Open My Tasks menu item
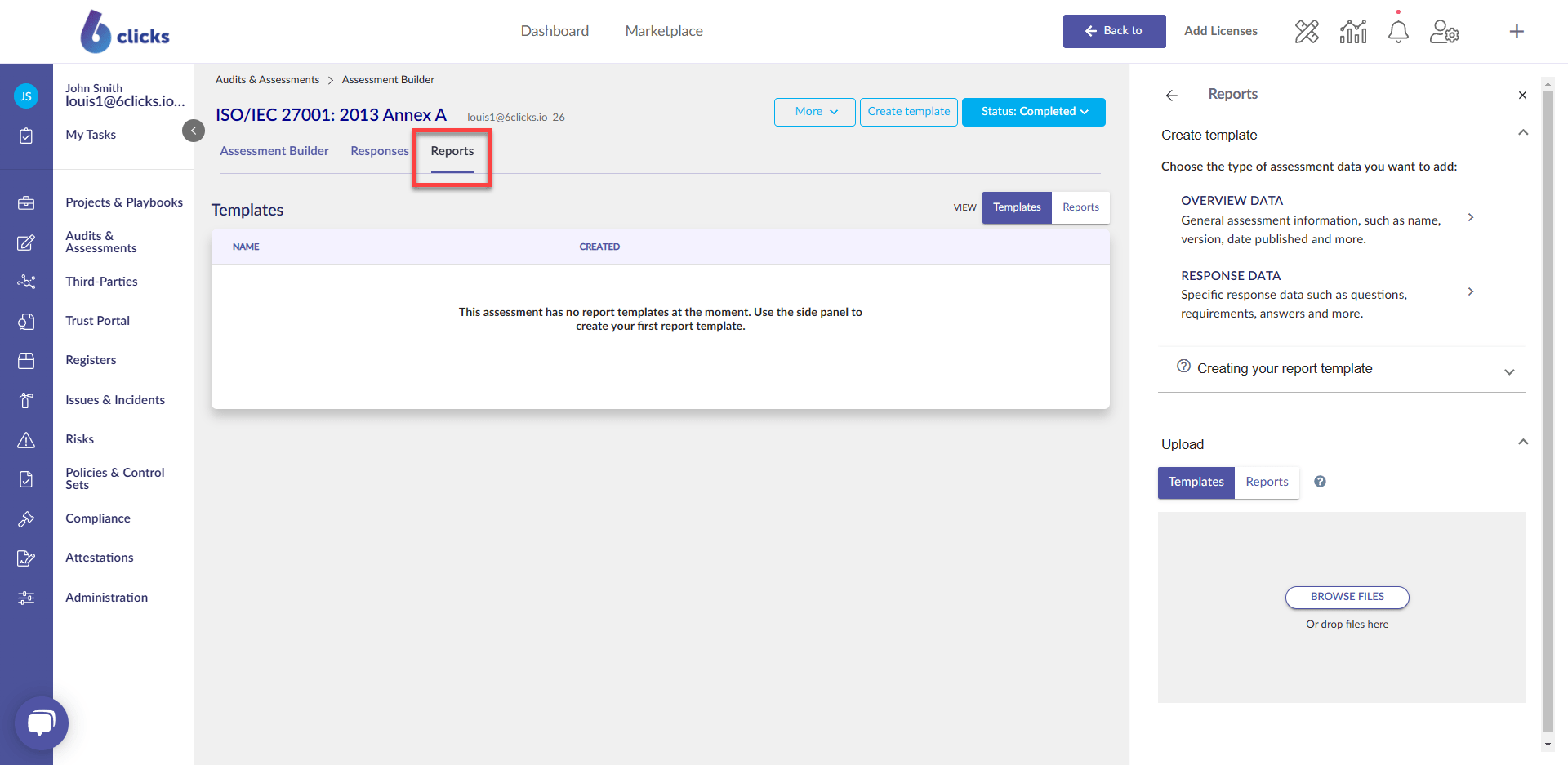Screen dimensions: 1568x765 91,135
